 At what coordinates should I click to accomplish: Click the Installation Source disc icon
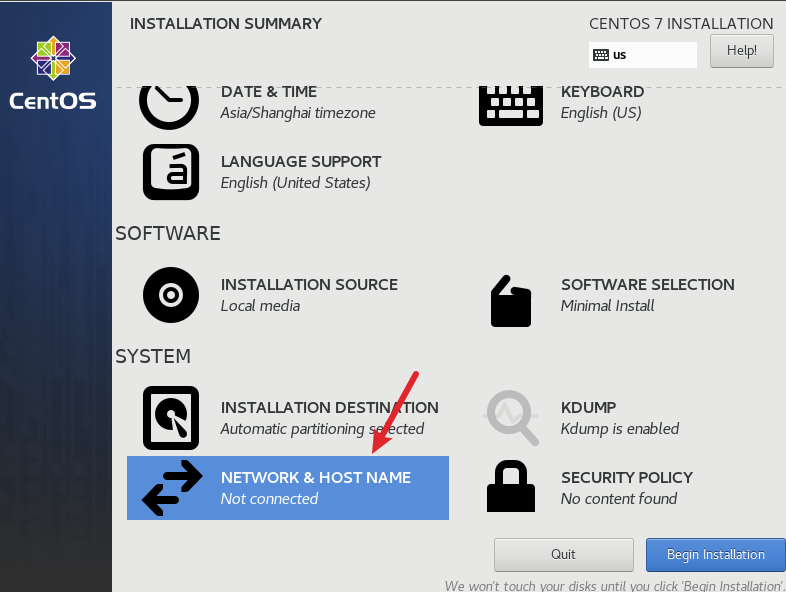click(171, 295)
